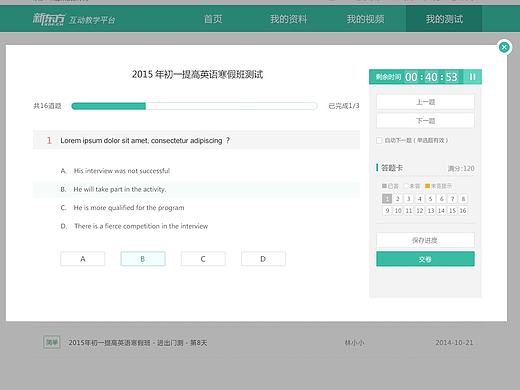Open the 我的资料 tab
Viewport: 520px width, 390px height.
289,19
